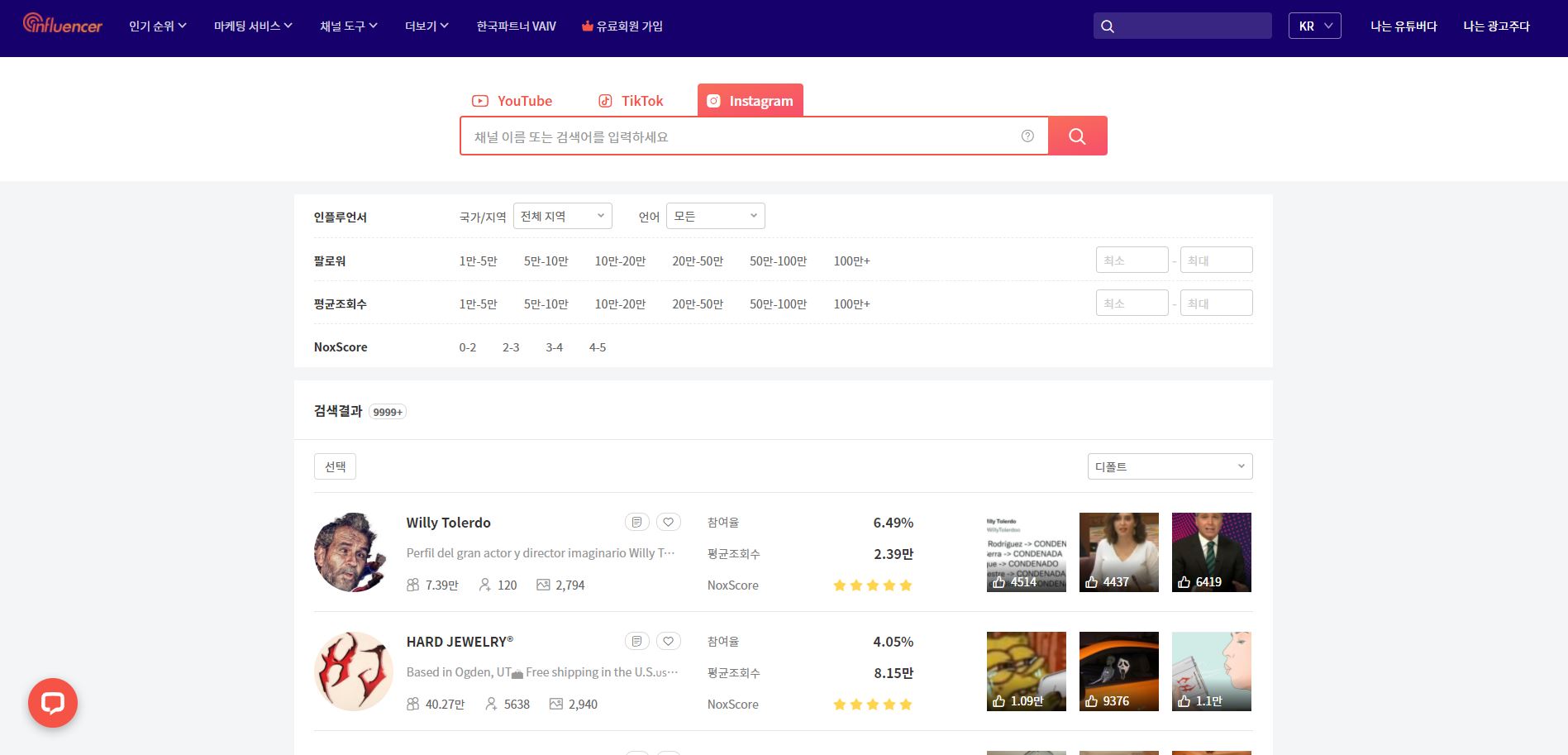
Task: Open the 언어 language dropdown
Action: tap(715, 216)
